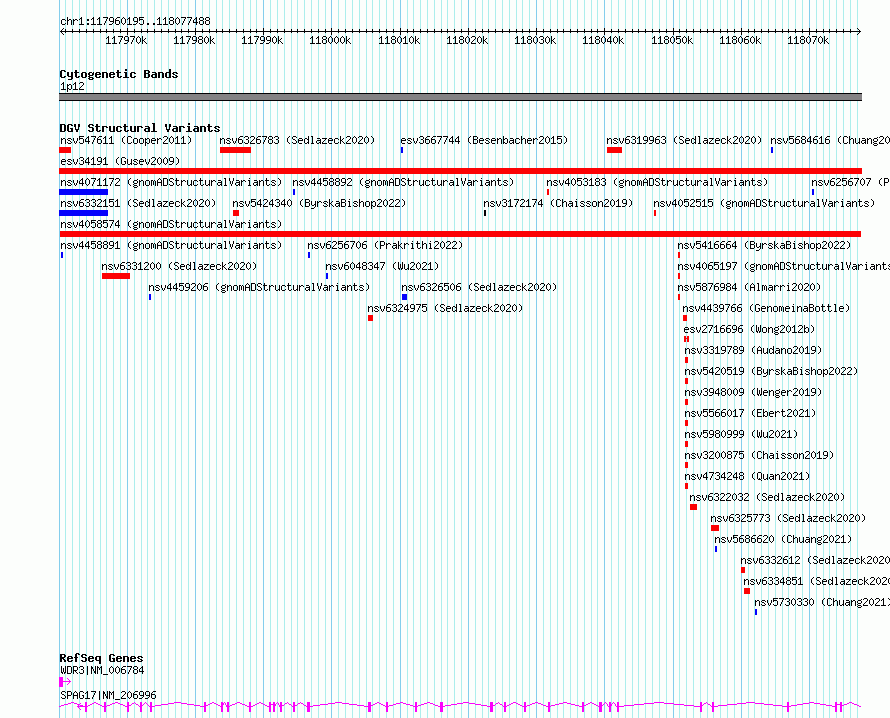Open nsv5876984 (Almarri2020) label

point(749,287)
